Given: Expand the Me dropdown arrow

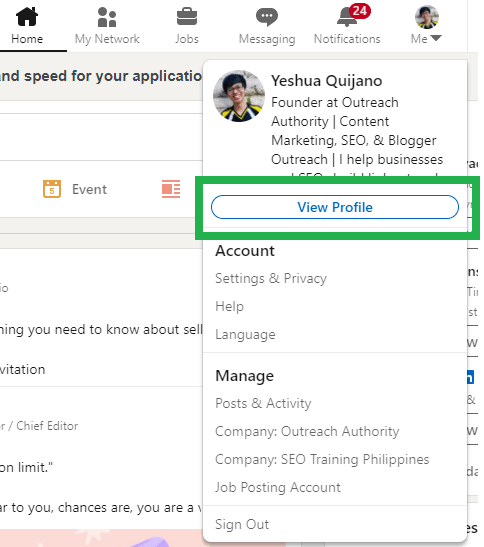Looking at the screenshot, I should (x=436, y=38).
